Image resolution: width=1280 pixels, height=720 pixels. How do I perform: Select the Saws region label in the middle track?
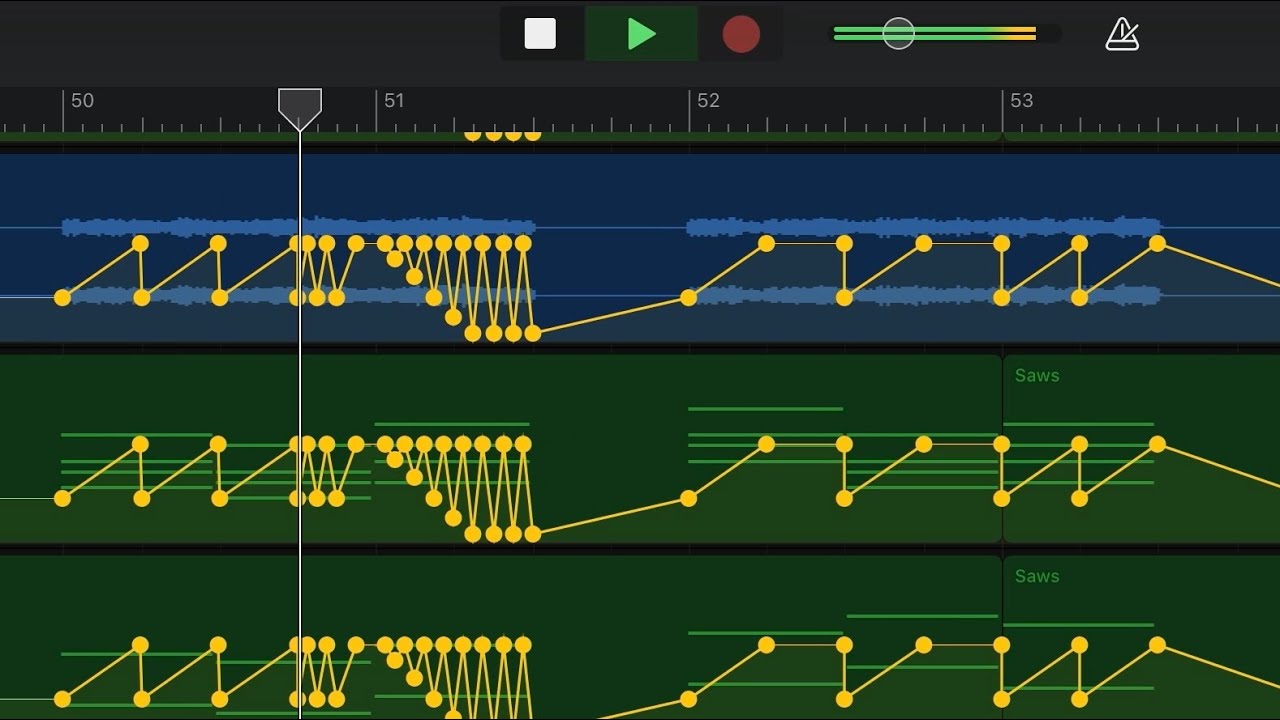point(1037,375)
